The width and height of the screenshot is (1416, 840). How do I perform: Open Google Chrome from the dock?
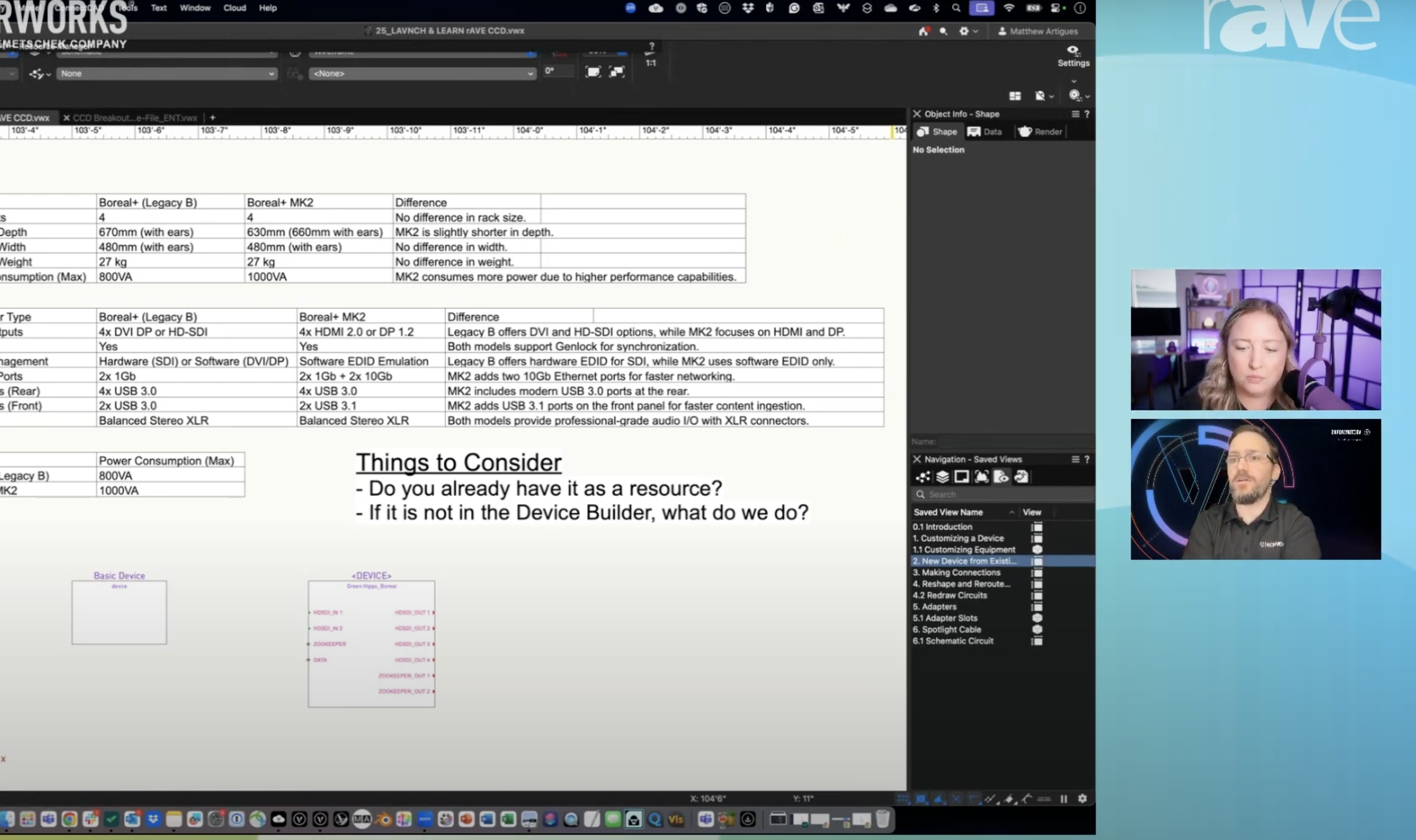click(69, 819)
